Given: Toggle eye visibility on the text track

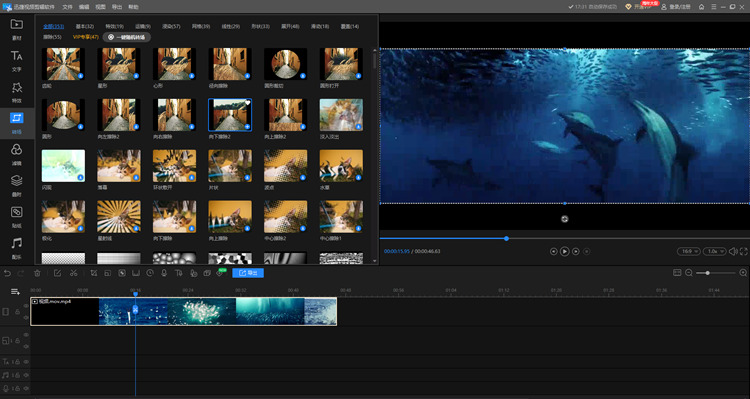Looking at the screenshot, I should tap(26, 362).
